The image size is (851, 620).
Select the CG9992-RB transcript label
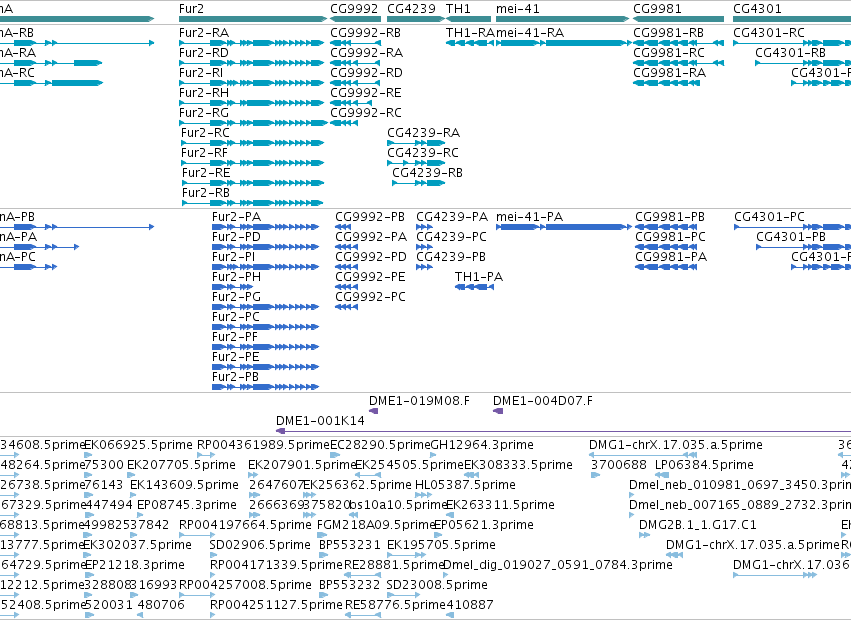[x=365, y=33]
